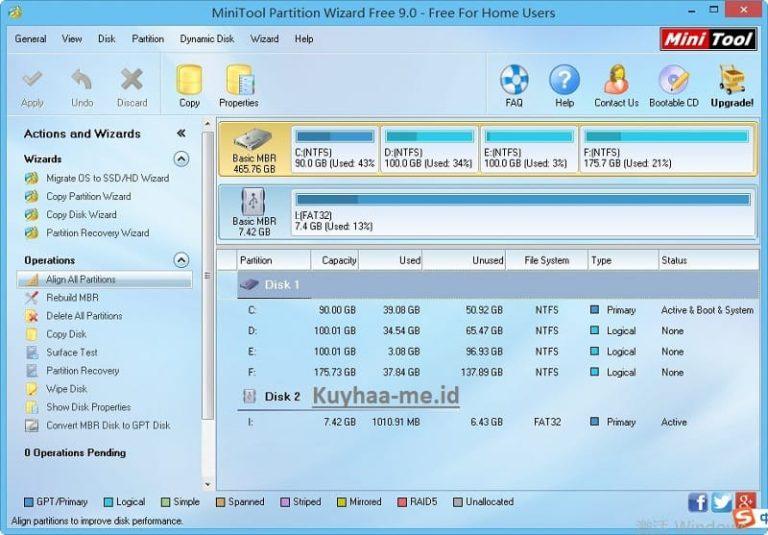Image resolution: width=768 pixels, height=535 pixels.
Task: Run the Surface Test operation
Action: [72, 352]
